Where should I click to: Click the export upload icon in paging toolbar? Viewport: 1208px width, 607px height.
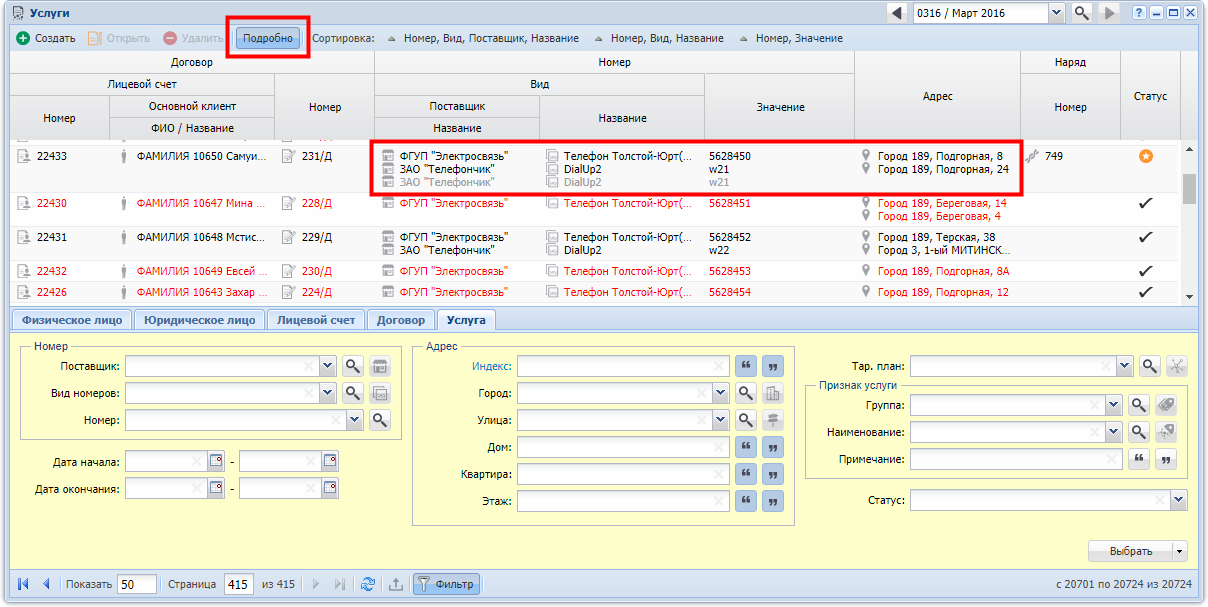395,584
